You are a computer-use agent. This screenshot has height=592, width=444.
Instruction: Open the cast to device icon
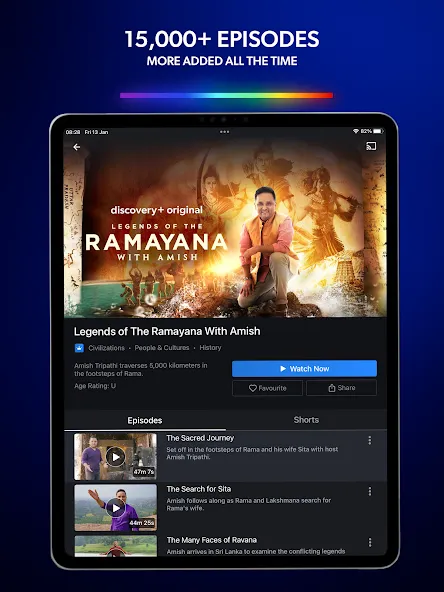[x=371, y=146]
